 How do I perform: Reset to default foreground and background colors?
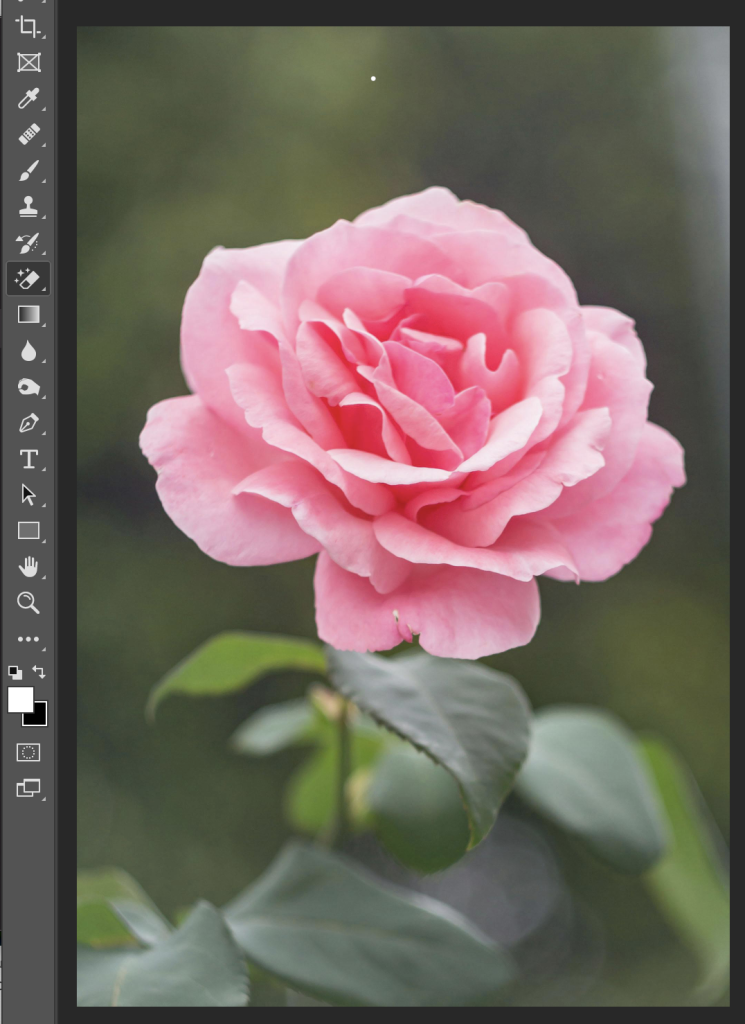(15, 672)
